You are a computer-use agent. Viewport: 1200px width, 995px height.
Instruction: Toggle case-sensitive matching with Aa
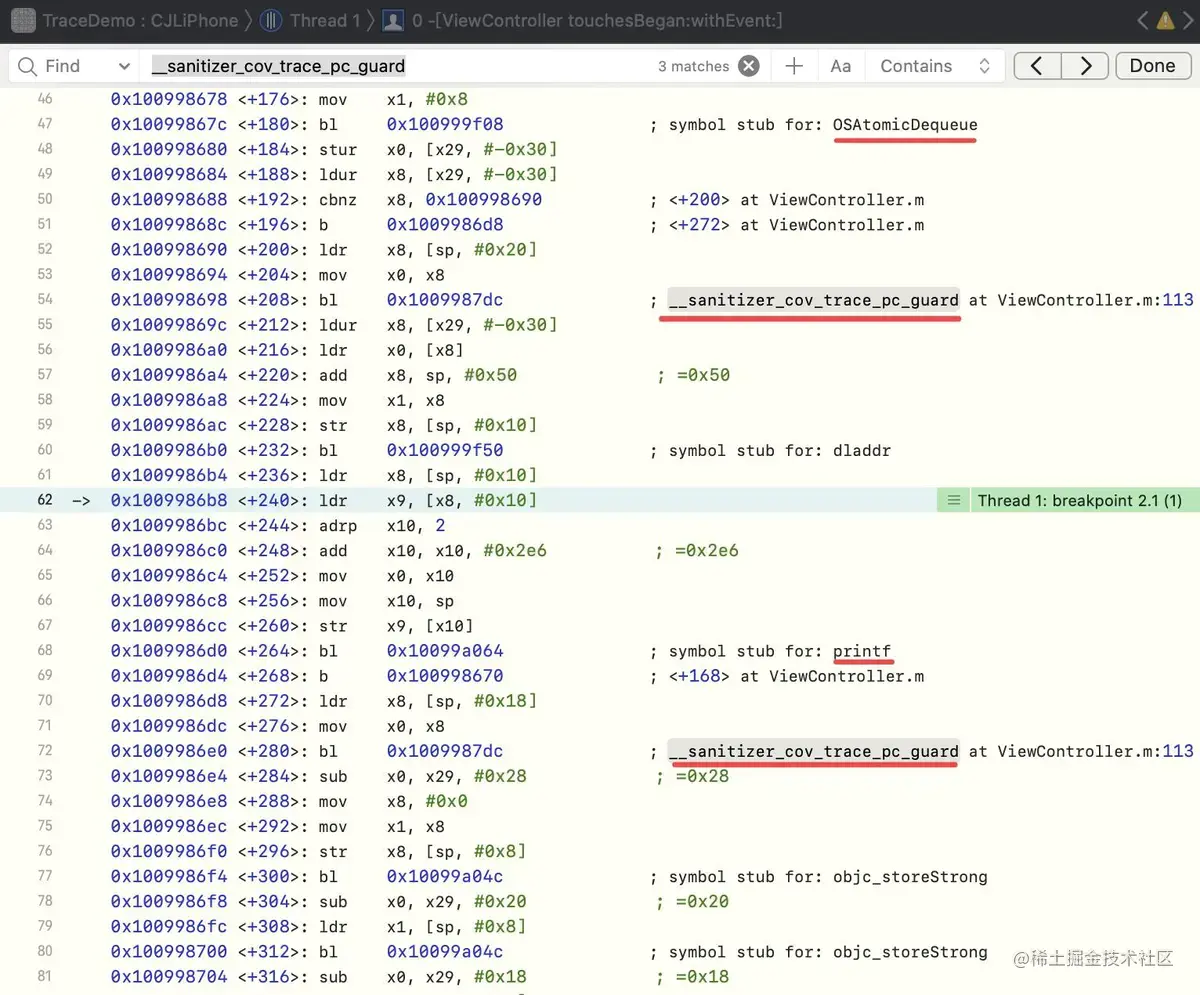tap(841, 66)
